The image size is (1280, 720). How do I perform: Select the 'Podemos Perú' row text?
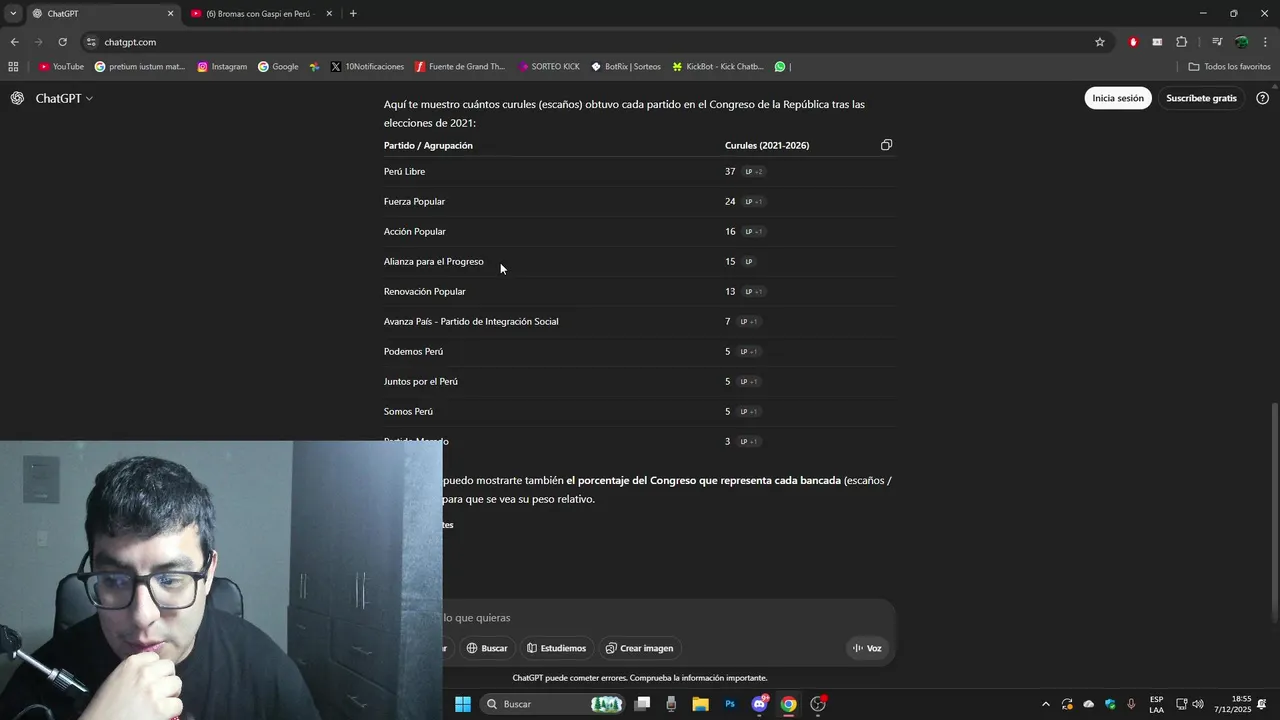tap(413, 352)
